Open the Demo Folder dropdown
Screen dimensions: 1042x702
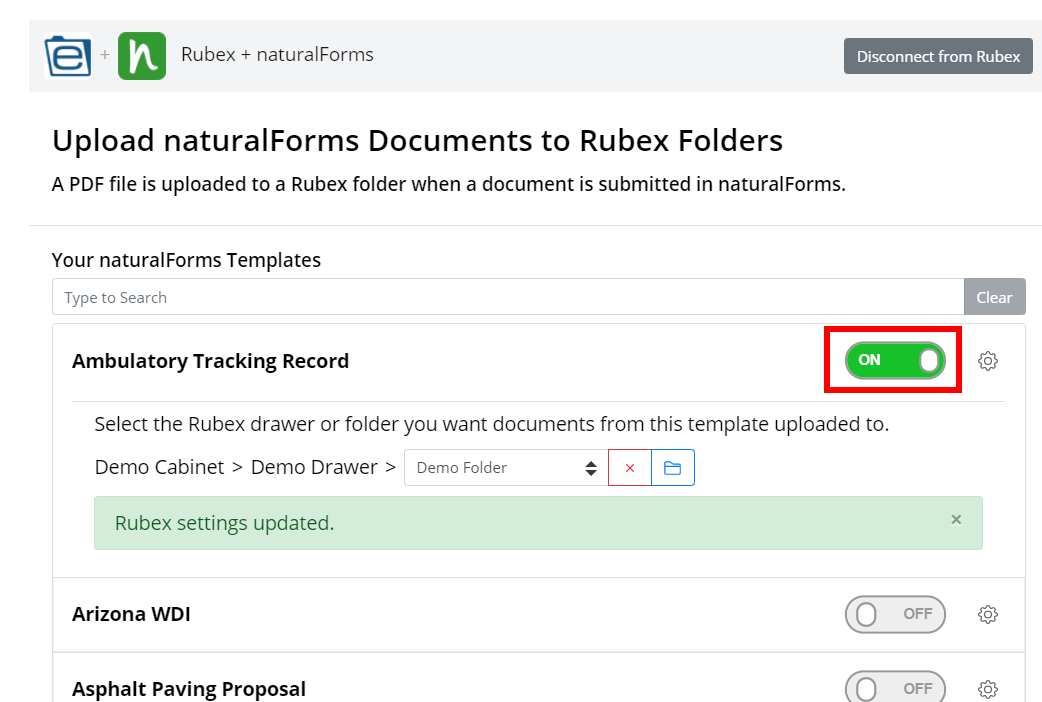(506, 468)
